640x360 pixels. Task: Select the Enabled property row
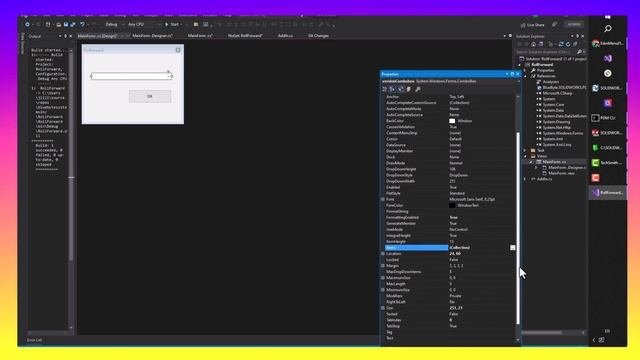pos(449,187)
